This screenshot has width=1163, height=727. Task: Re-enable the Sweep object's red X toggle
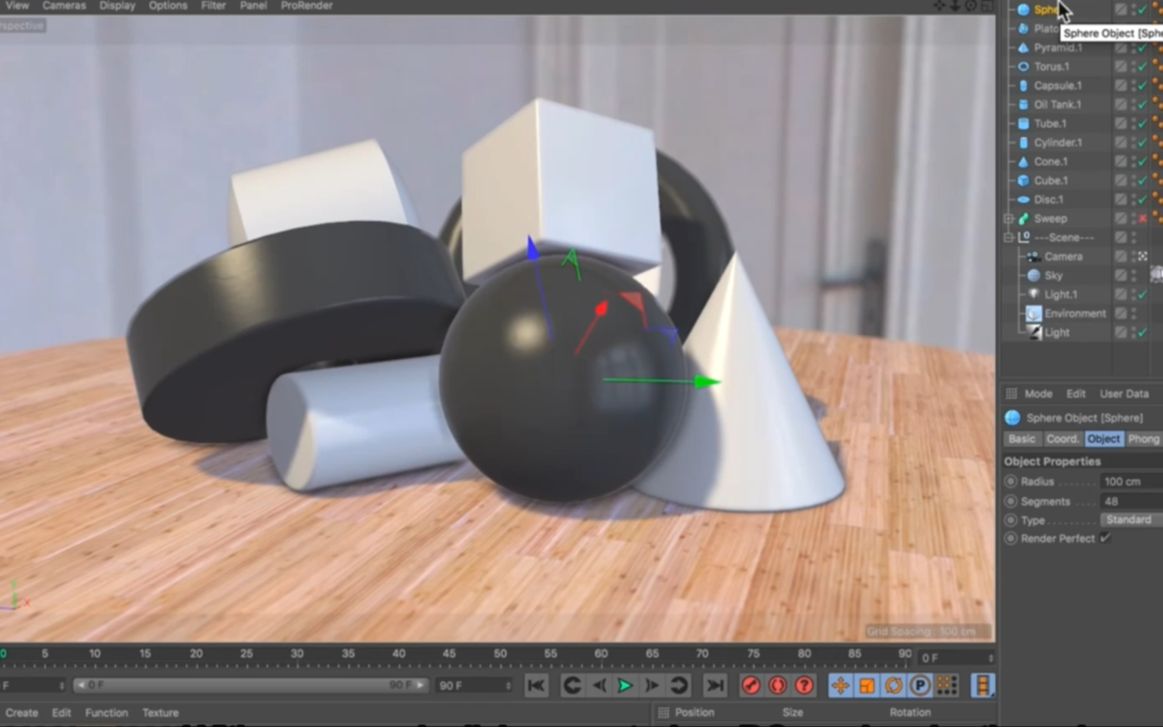(x=1142, y=218)
